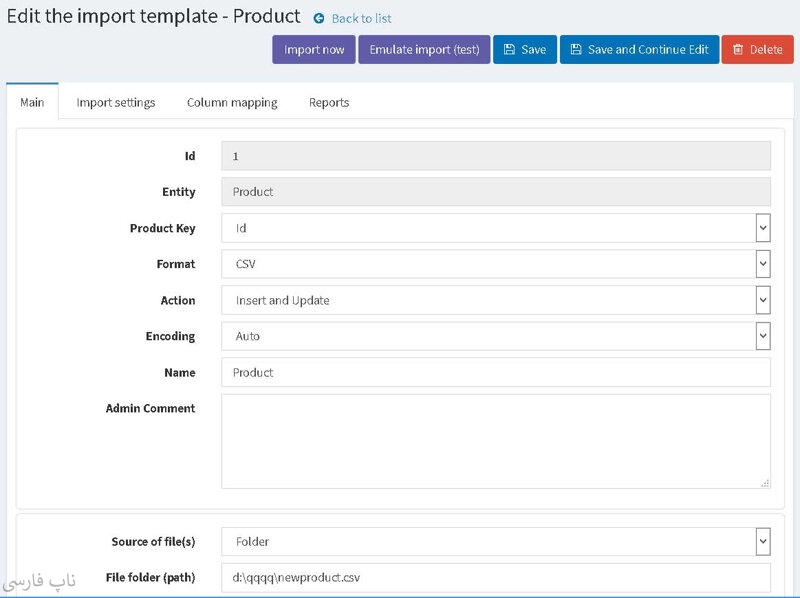Open the Format dropdown showing CSV
The image size is (800, 598).
click(496, 264)
